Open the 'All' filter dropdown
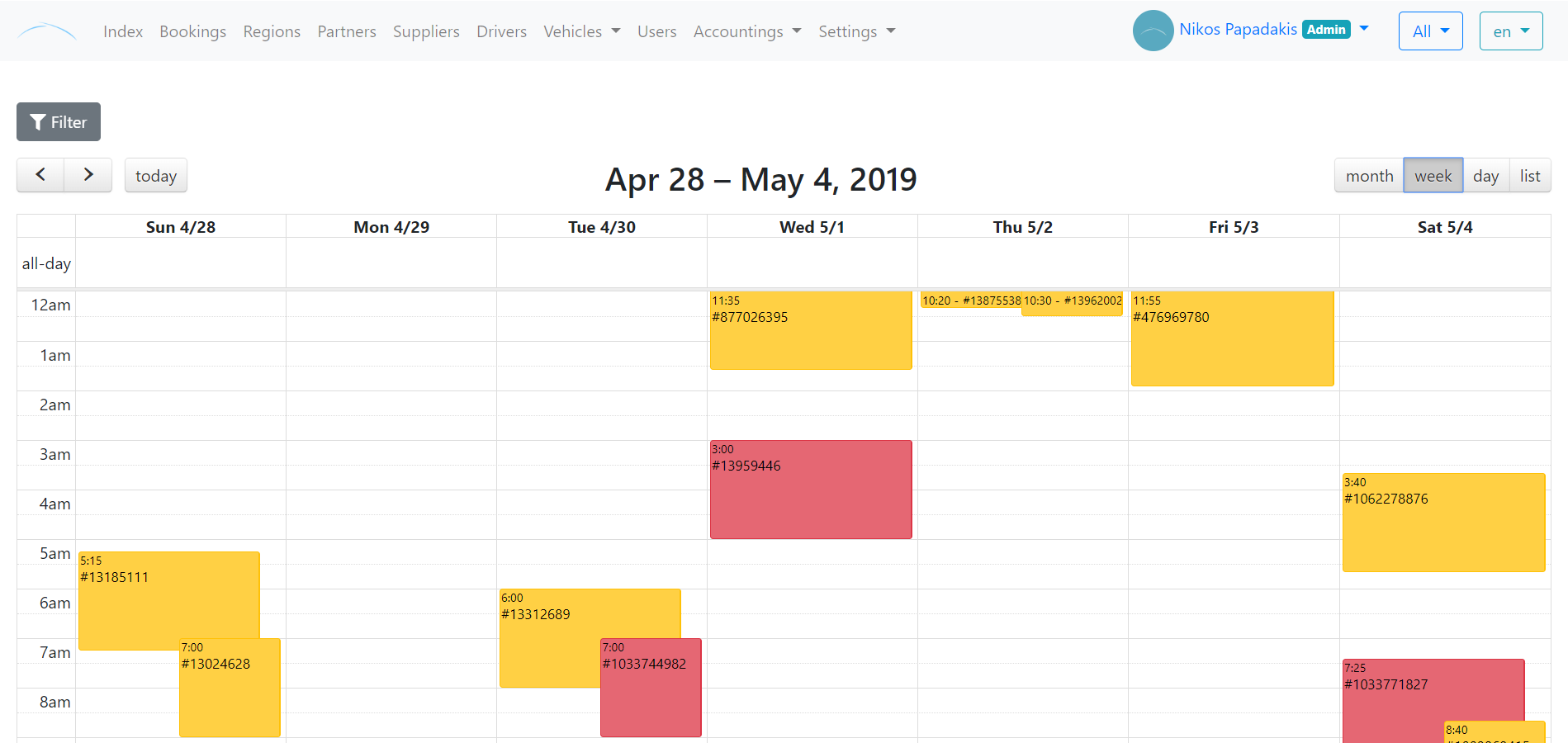This screenshot has height=743, width=1568. pyautogui.click(x=1430, y=31)
